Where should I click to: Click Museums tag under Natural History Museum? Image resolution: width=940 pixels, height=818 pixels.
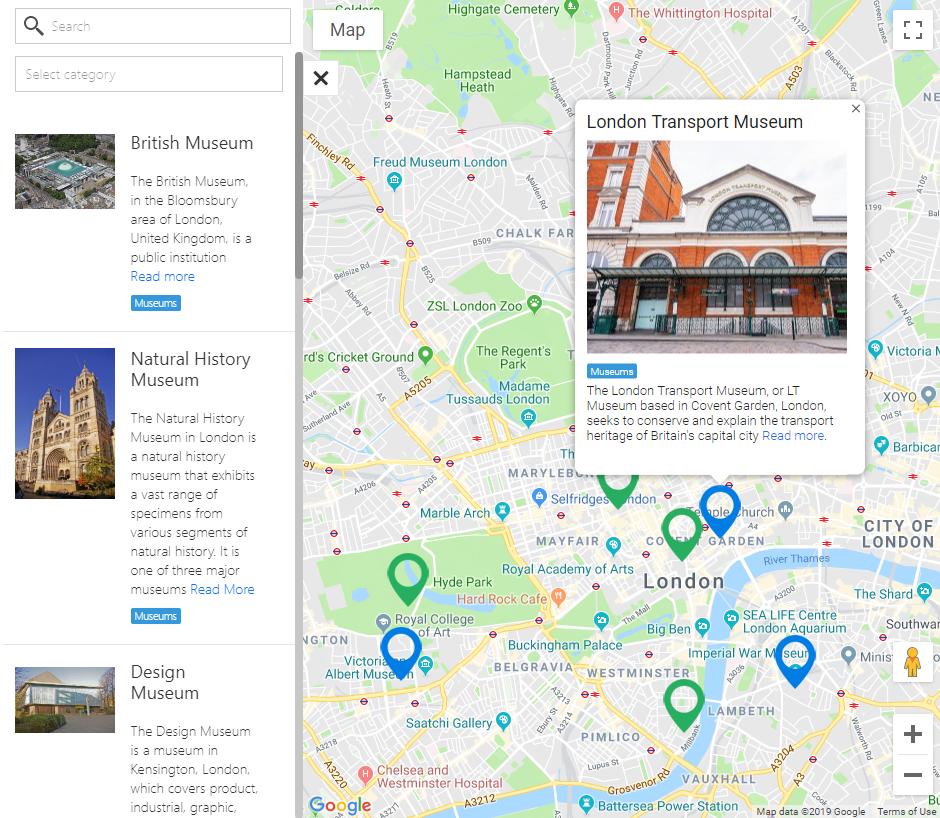point(156,616)
